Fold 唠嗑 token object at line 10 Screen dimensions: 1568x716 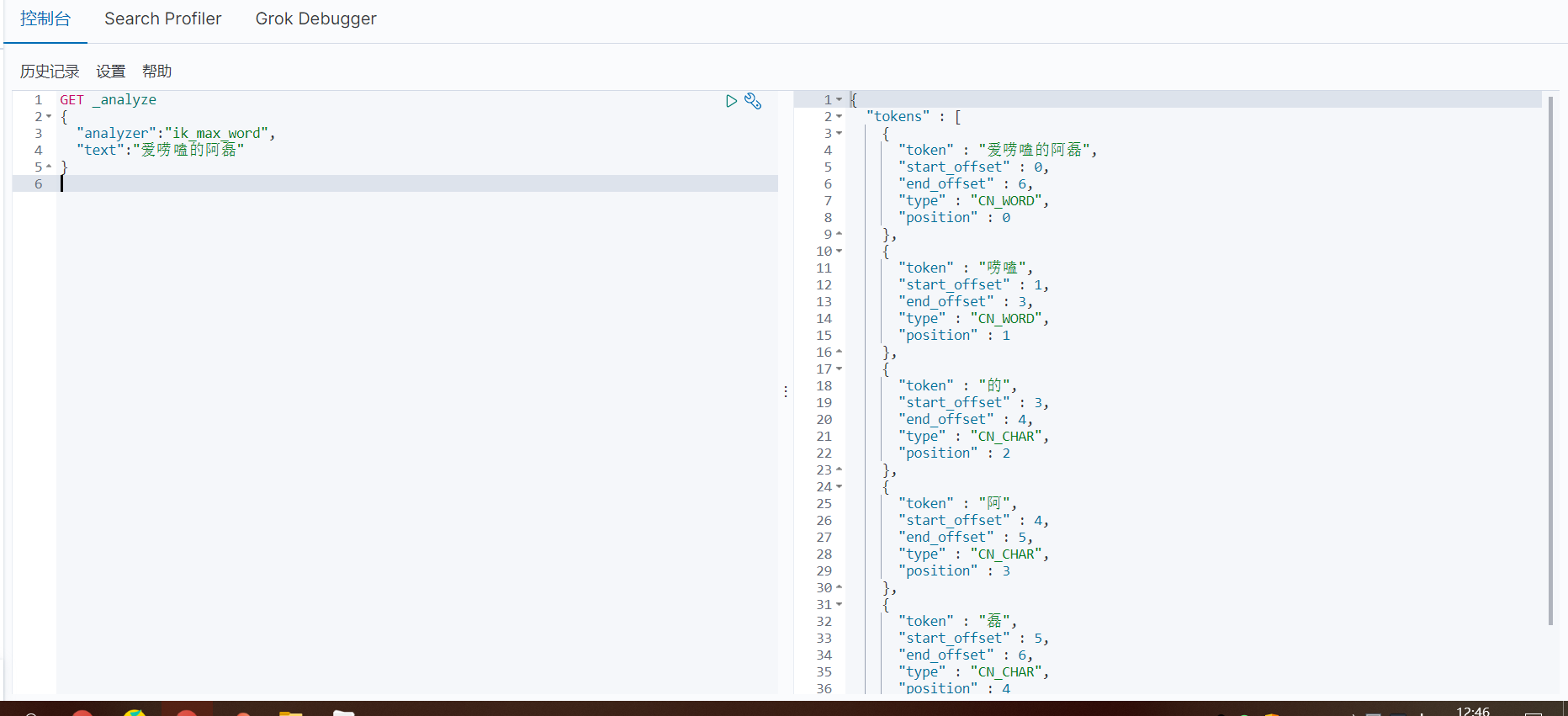[839, 251]
